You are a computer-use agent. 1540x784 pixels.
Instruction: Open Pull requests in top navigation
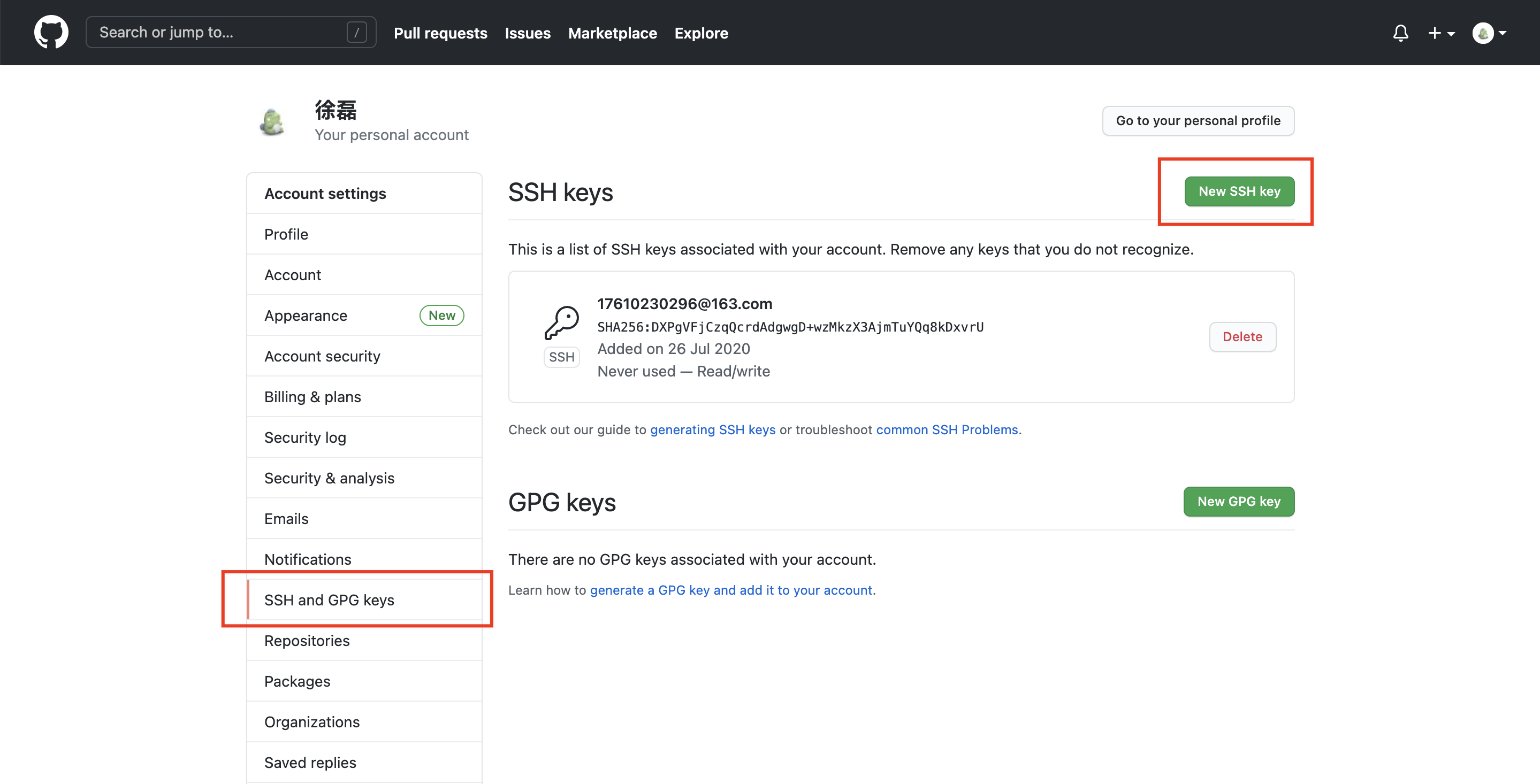coord(440,33)
